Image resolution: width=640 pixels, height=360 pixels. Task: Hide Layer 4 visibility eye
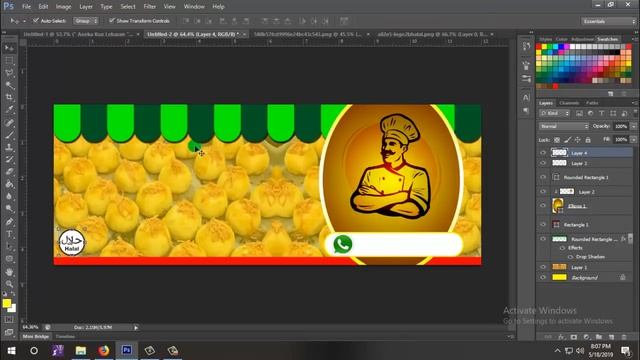543,153
